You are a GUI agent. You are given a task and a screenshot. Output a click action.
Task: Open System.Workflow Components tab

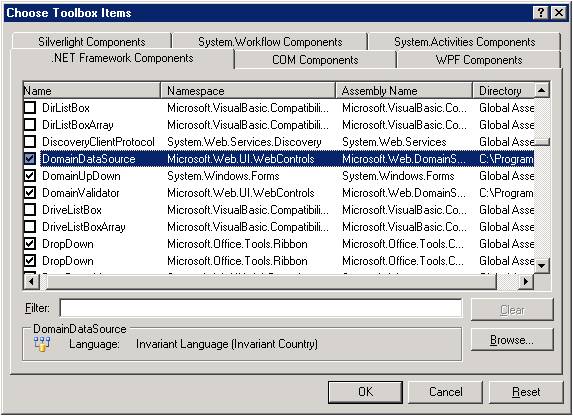270,42
